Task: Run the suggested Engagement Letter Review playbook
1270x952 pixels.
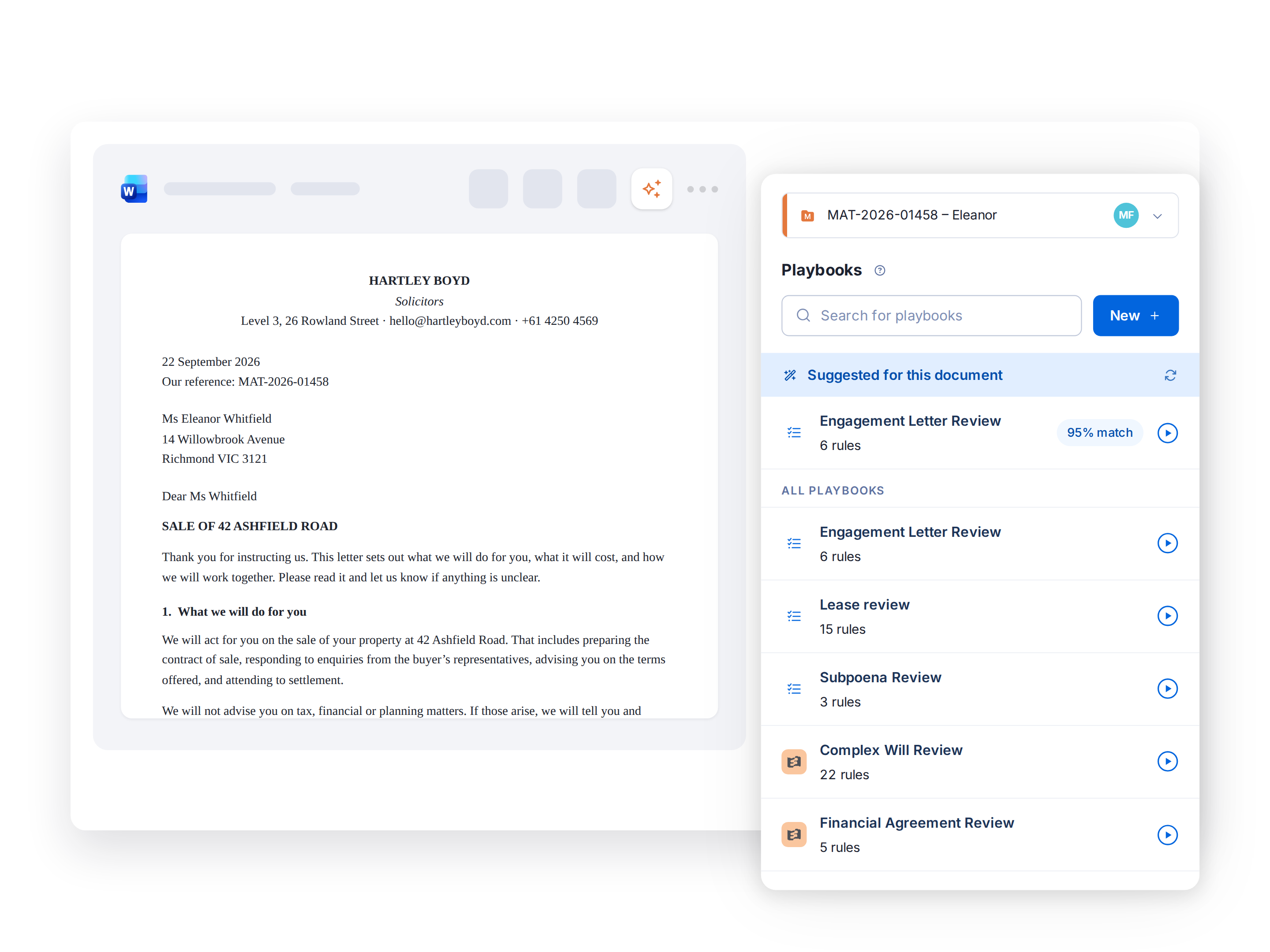Action: (x=1167, y=433)
